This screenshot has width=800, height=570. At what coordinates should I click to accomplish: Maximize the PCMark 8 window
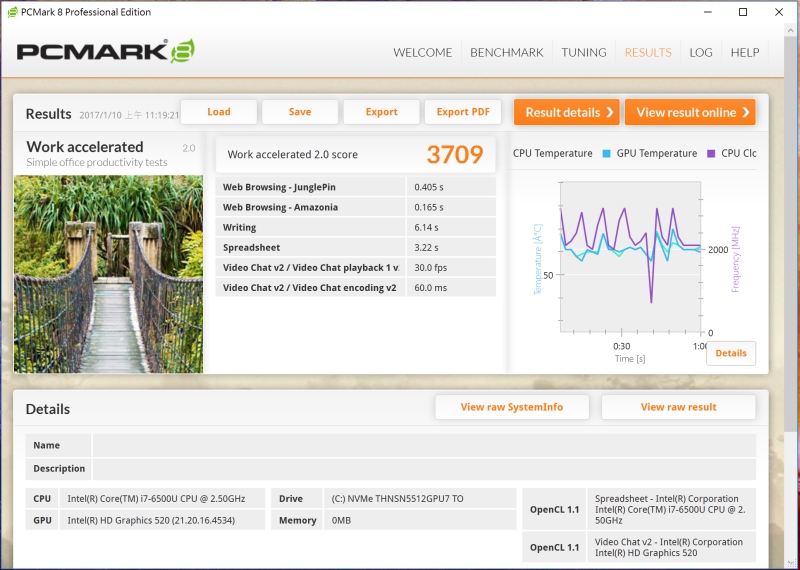point(743,12)
